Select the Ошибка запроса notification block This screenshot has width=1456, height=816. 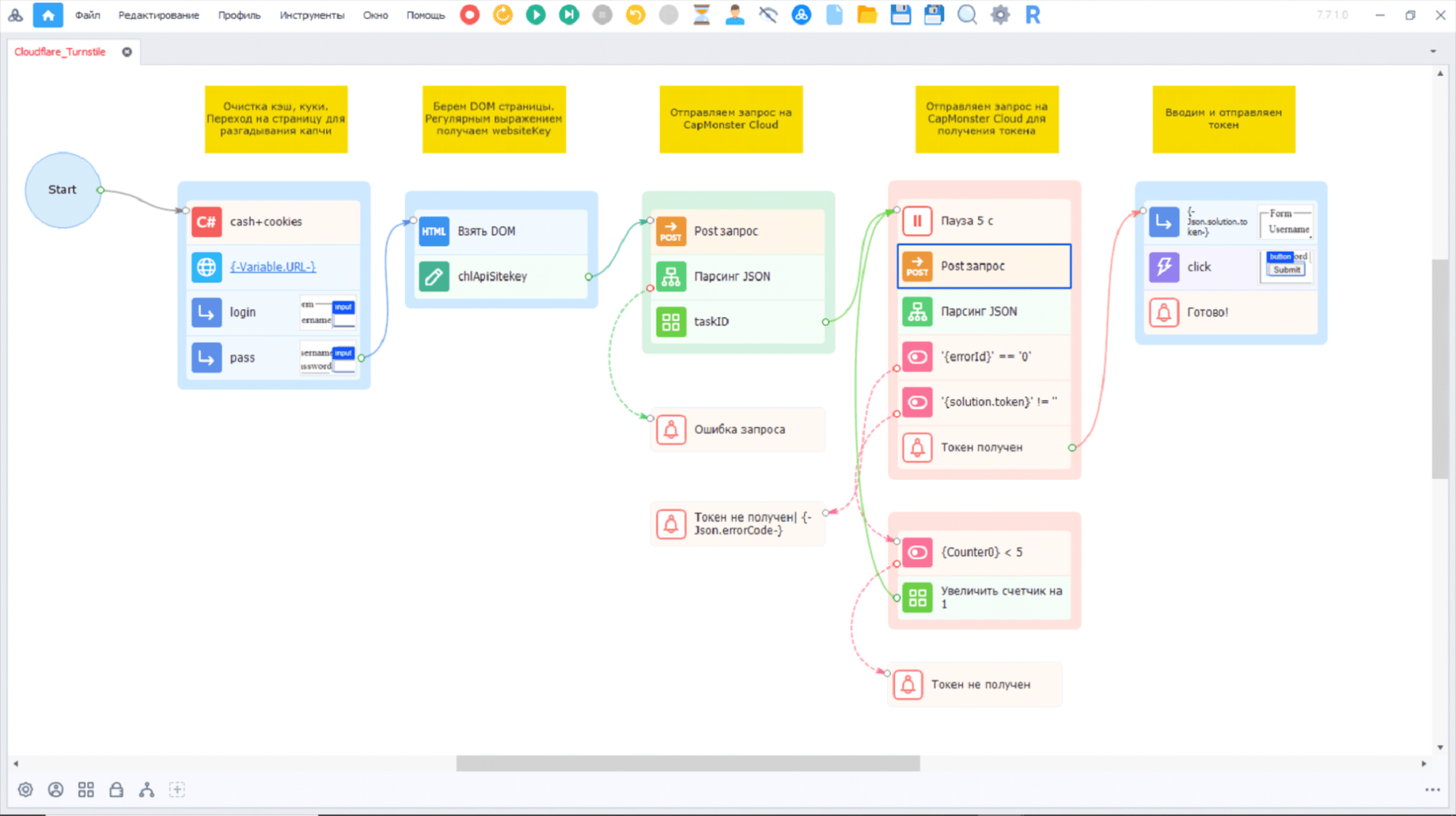[x=738, y=429]
